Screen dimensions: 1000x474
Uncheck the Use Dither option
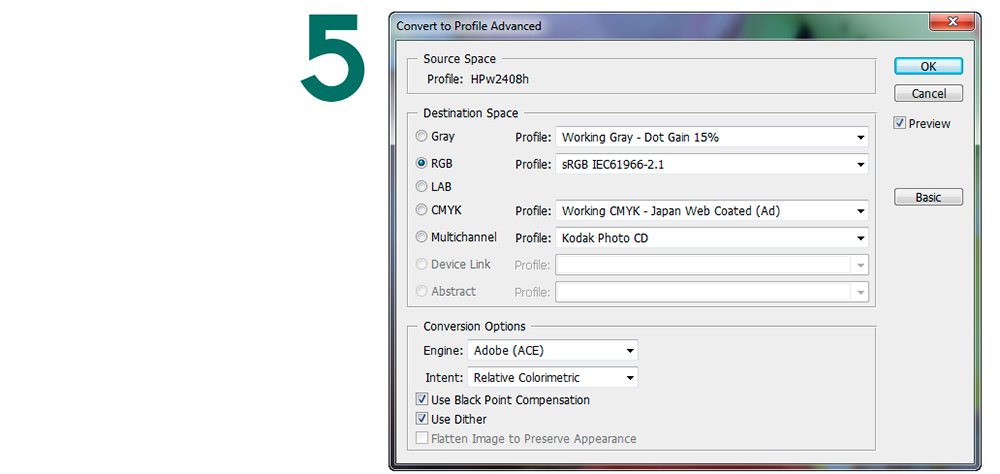[423, 419]
